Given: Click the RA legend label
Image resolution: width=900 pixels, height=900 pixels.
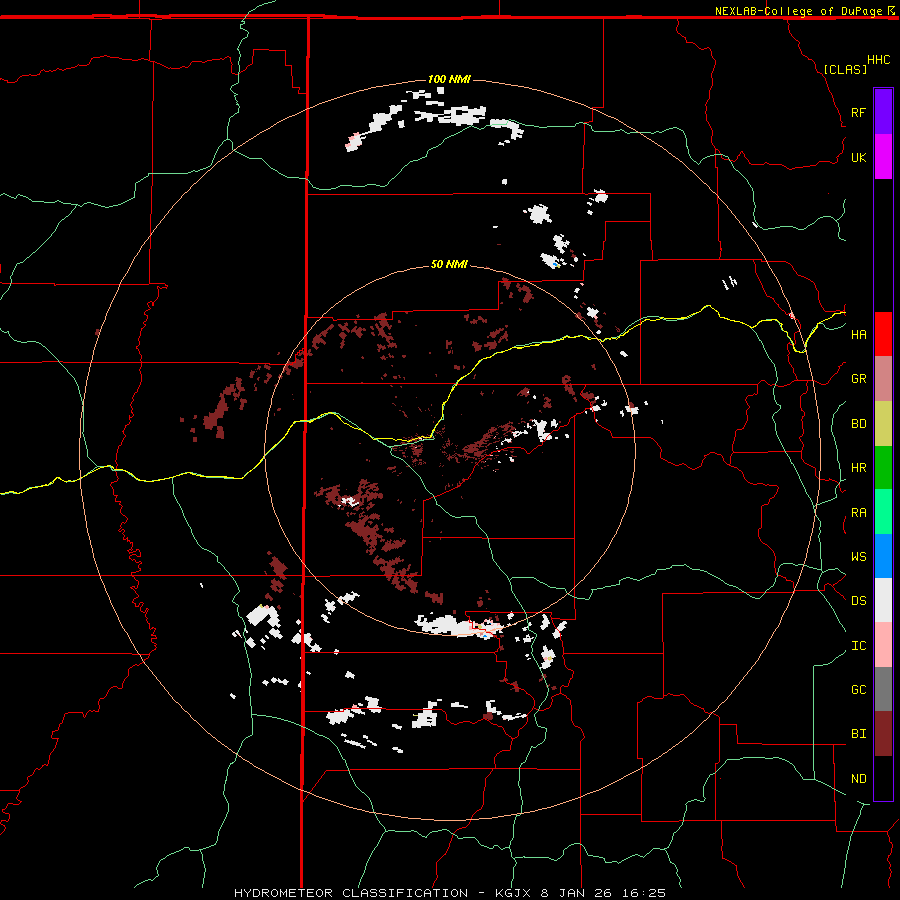Looking at the screenshot, I should click(x=858, y=513).
